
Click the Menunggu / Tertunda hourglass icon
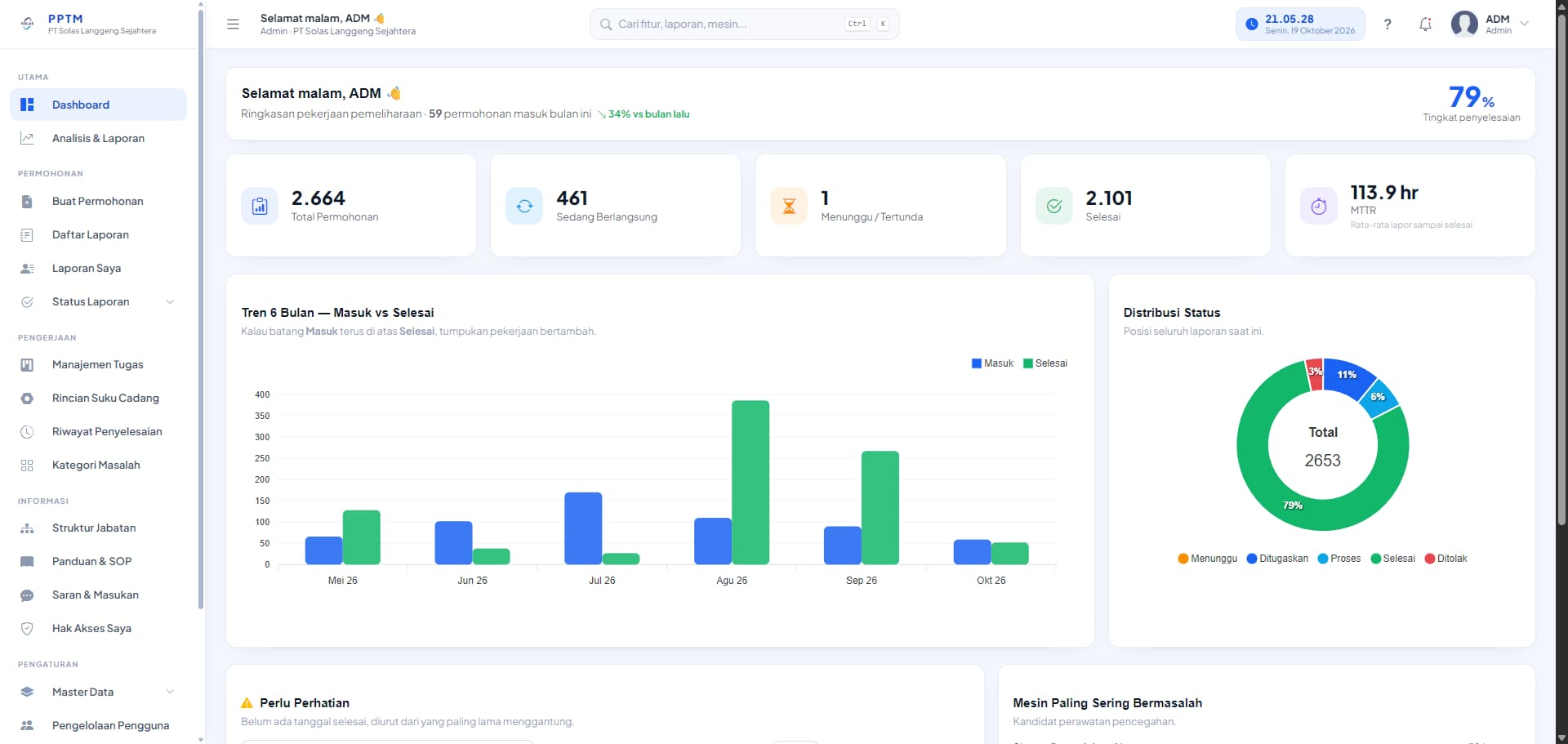click(789, 206)
